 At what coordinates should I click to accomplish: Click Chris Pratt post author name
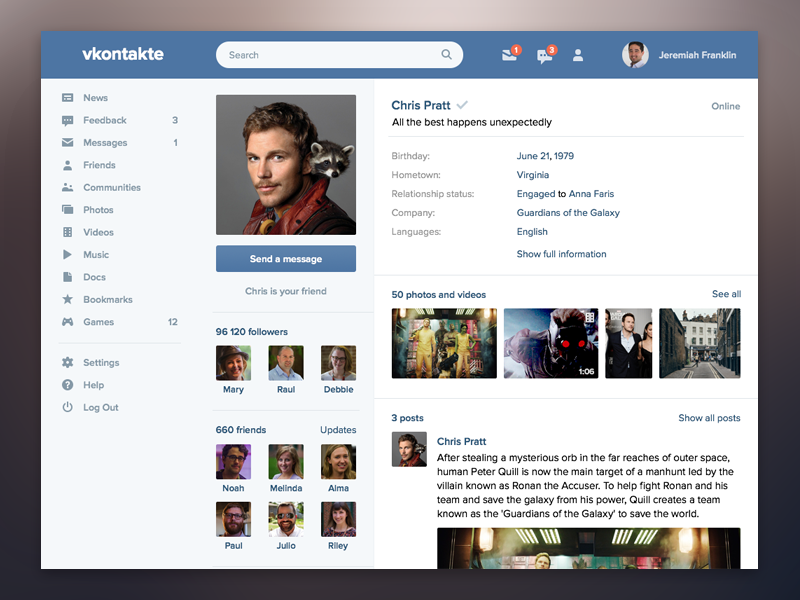[x=461, y=441]
